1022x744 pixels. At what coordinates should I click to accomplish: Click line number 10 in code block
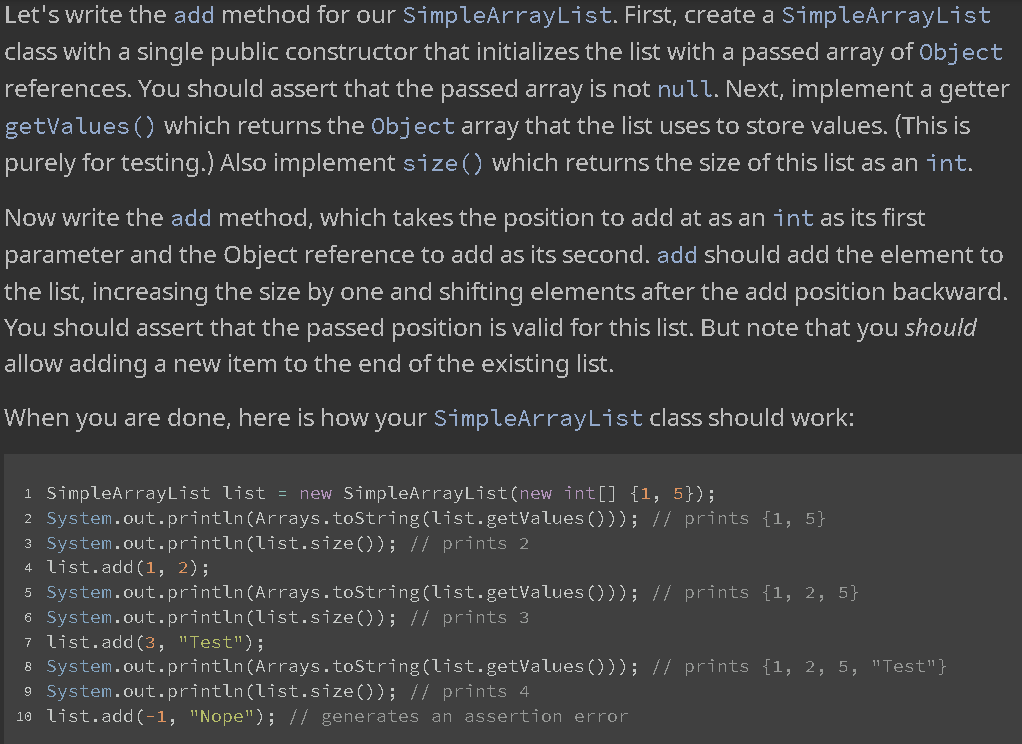pos(25,716)
